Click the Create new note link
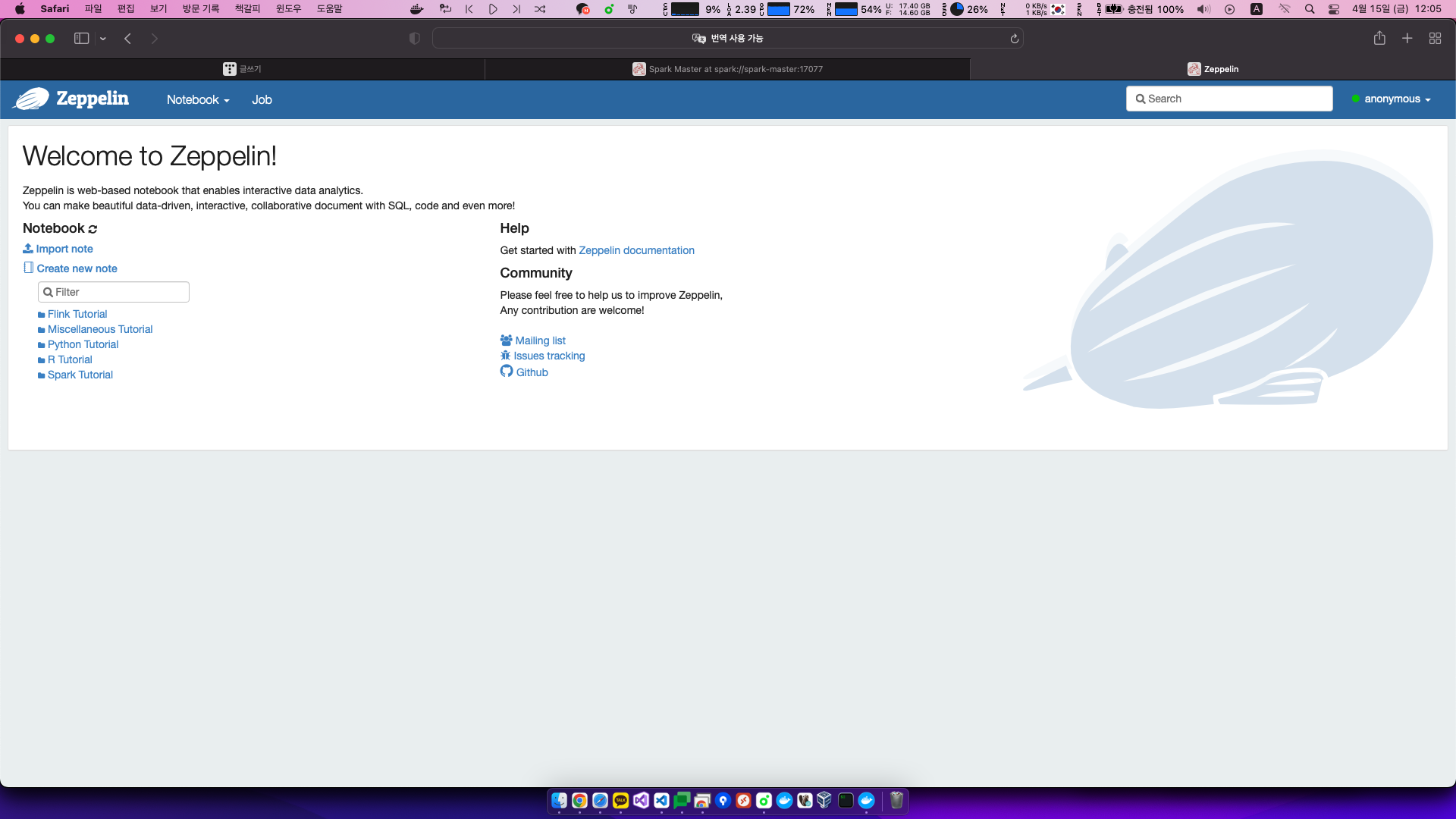Viewport: 1456px width, 819px height. coord(71,268)
